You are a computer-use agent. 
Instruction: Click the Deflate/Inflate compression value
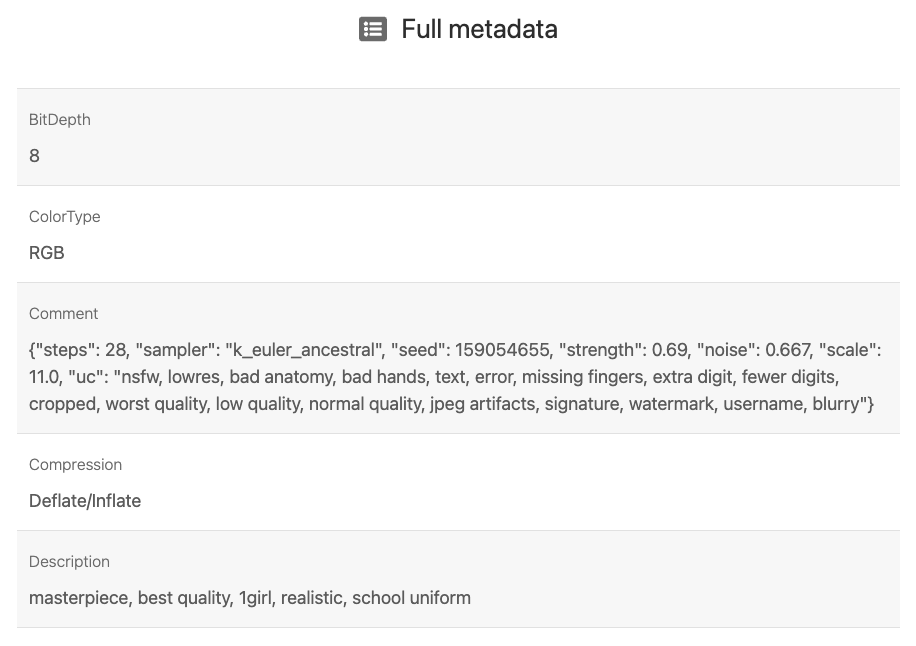coord(85,501)
